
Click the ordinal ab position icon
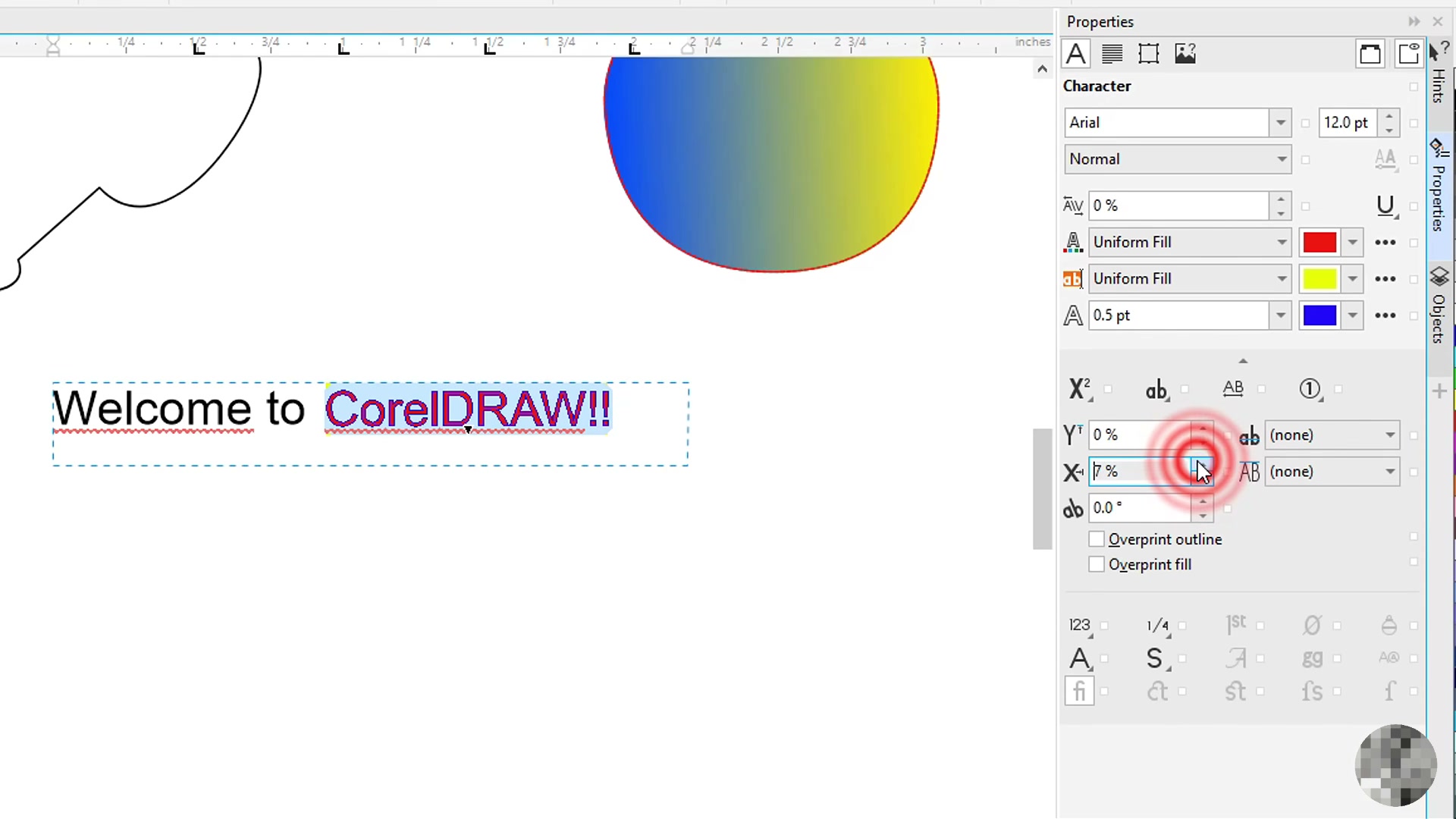coord(1156,390)
